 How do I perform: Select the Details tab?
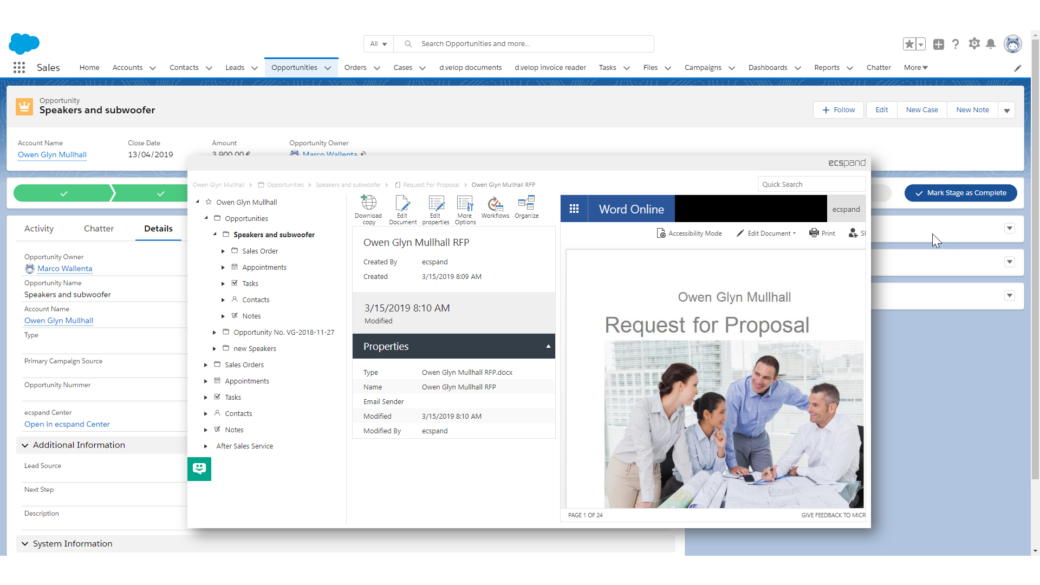[x=159, y=229]
